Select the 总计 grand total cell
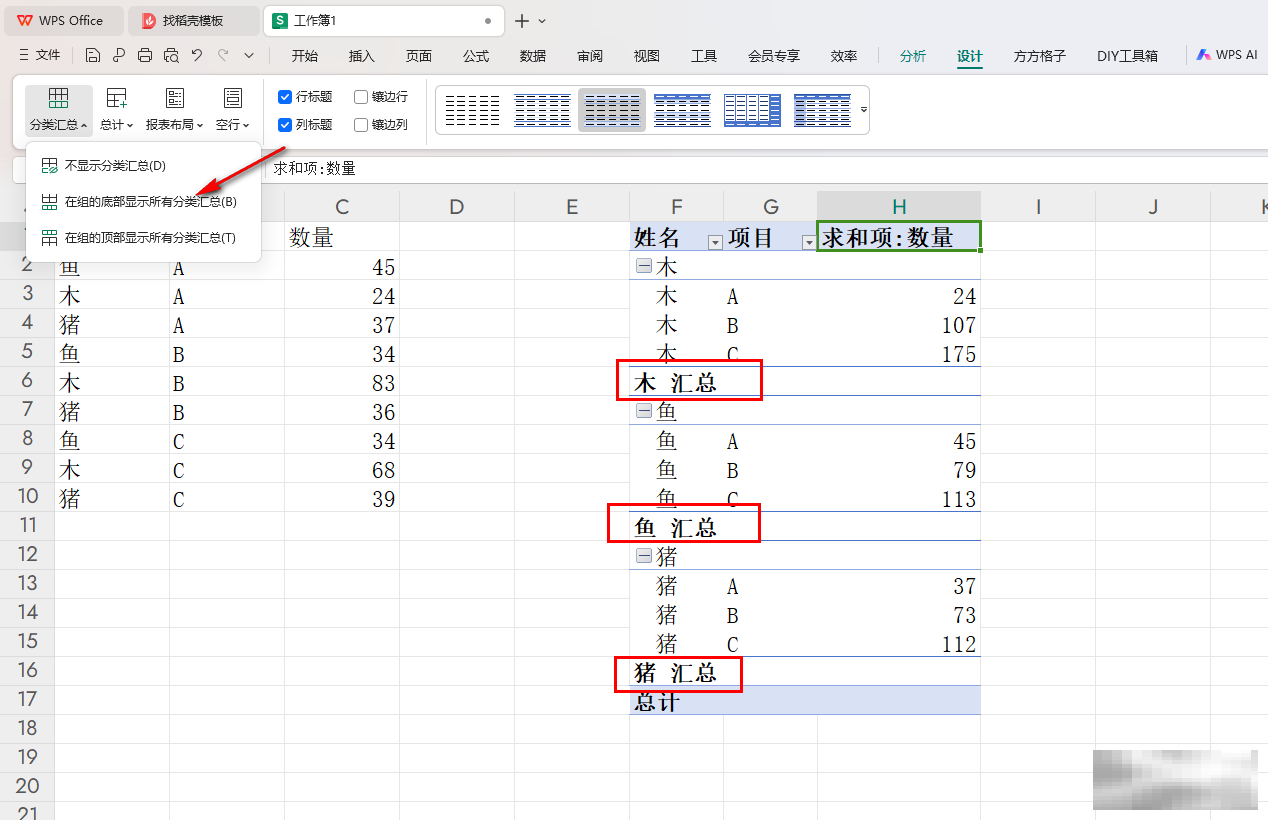Screen dimensions: 1268x820 [677, 701]
